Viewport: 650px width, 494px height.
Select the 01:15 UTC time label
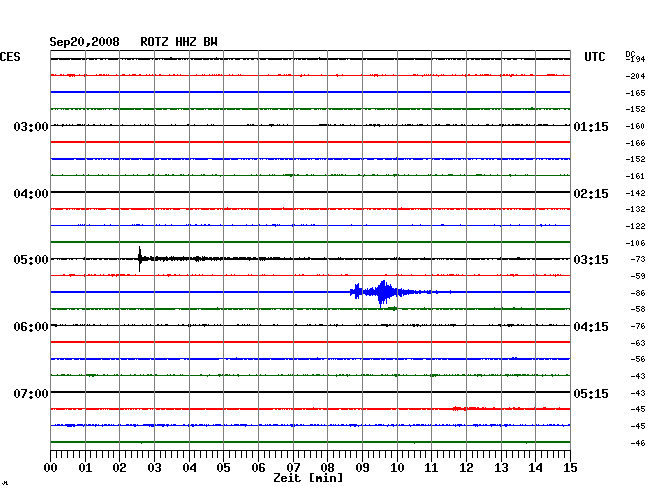point(591,126)
